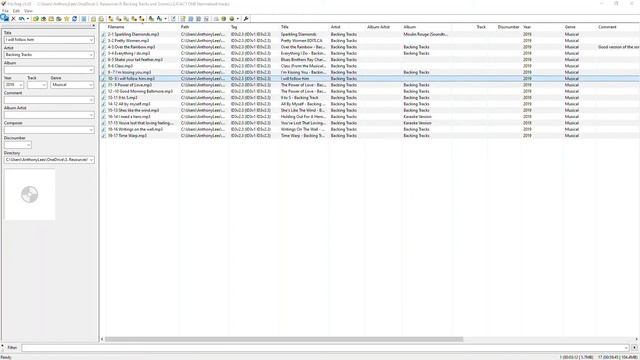Open the View menu

pos(28,11)
